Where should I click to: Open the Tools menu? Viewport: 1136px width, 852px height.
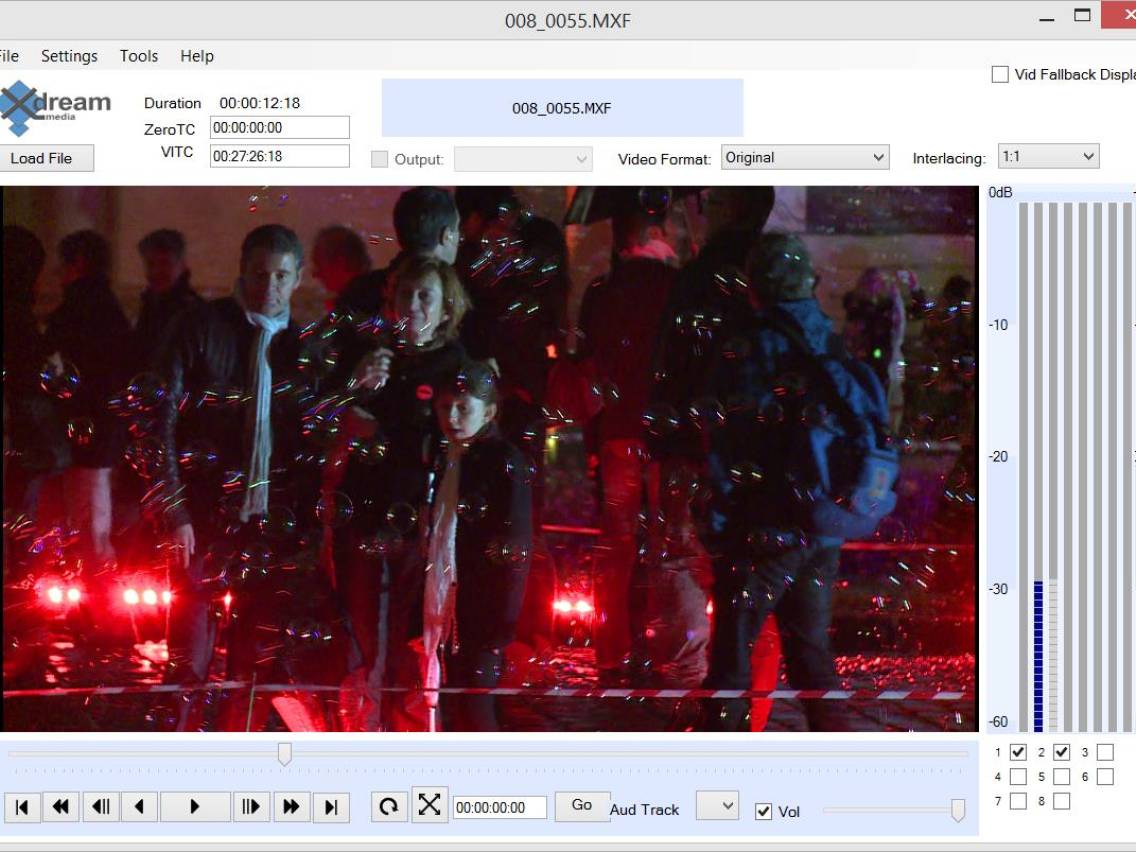tap(139, 56)
